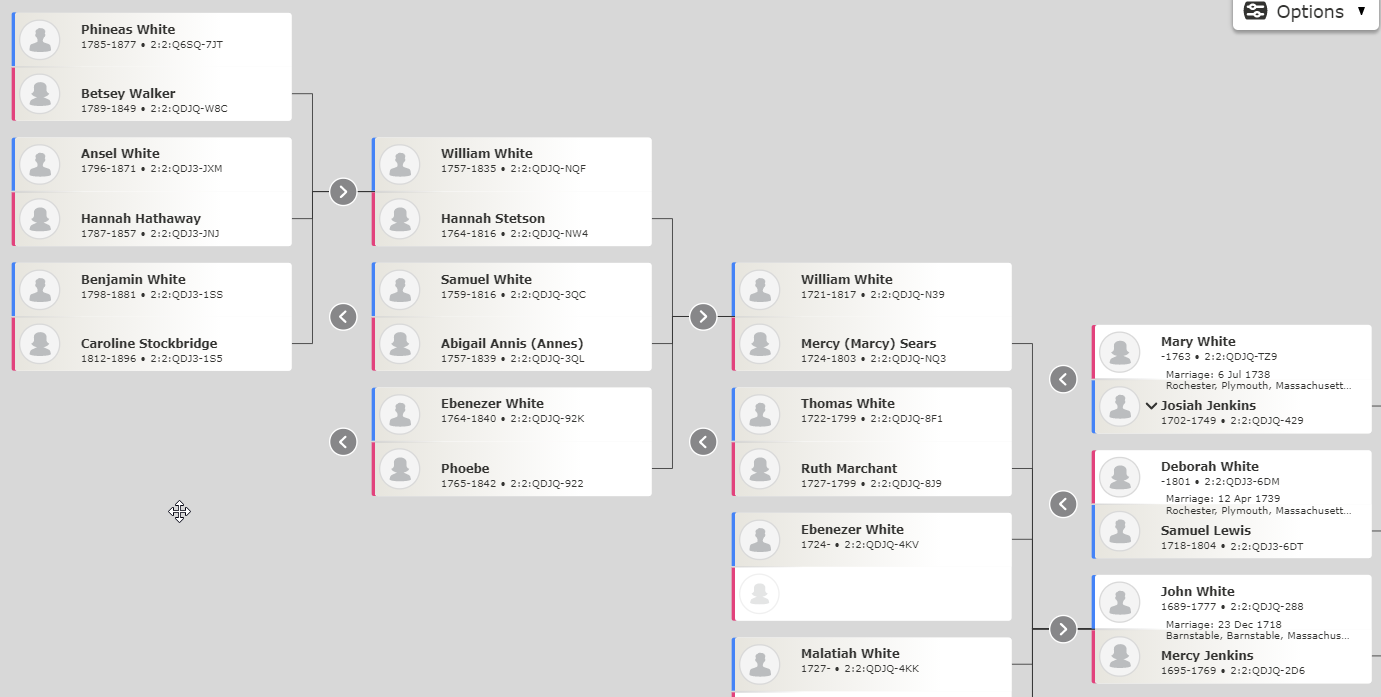Screen dimensions: 1381x697
Task: Expand arrow left of Ebenezer White 1764
Action: tap(343, 441)
